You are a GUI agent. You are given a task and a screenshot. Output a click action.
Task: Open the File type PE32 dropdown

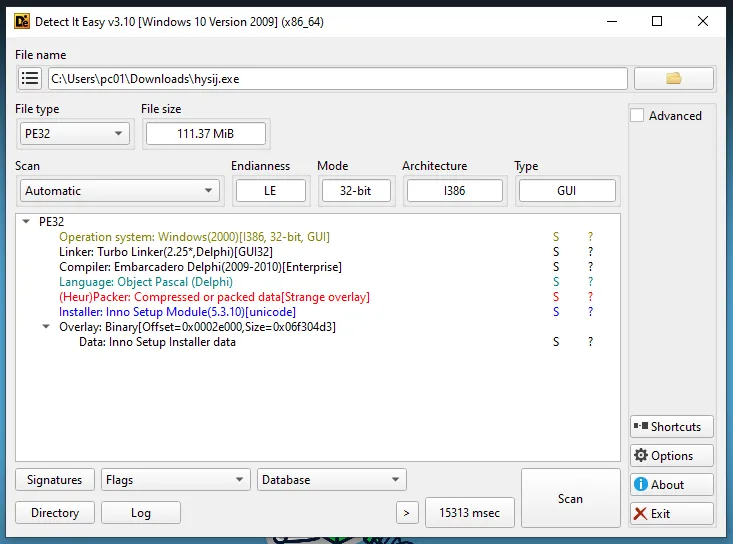(74, 134)
